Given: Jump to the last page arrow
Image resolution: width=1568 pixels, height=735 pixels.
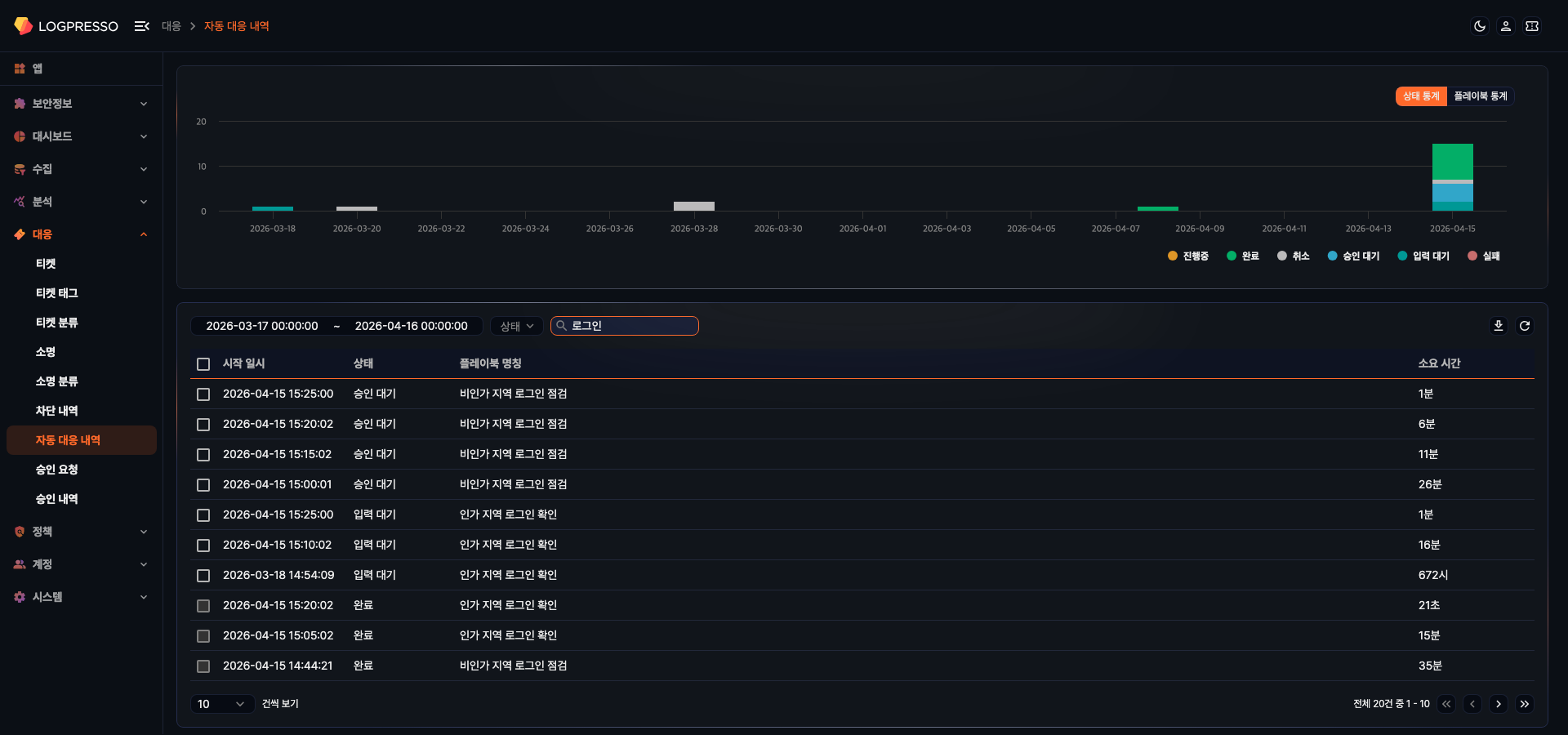Looking at the screenshot, I should click(1524, 704).
